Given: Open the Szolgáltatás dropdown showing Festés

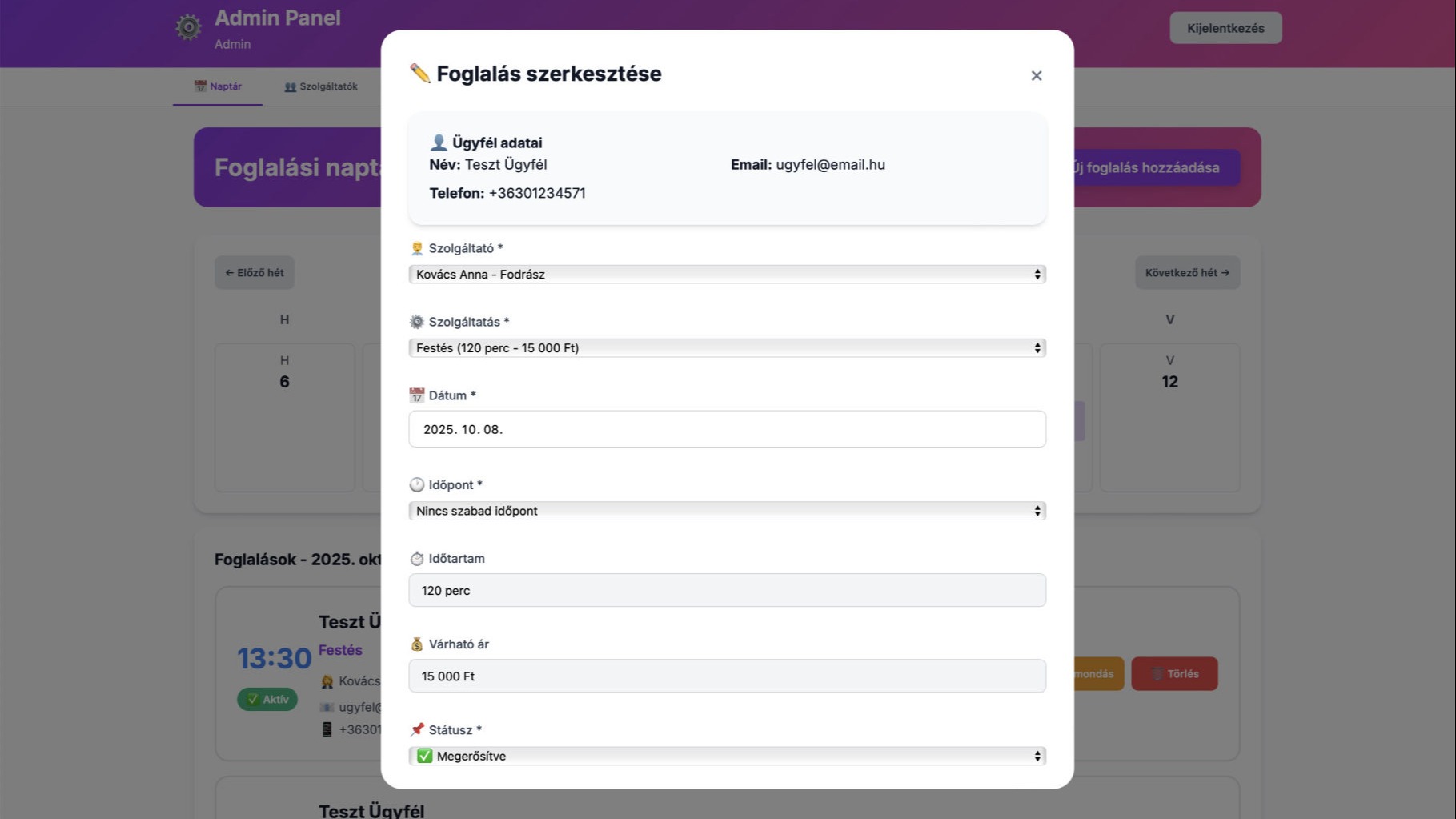Looking at the screenshot, I should coord(727,348).
